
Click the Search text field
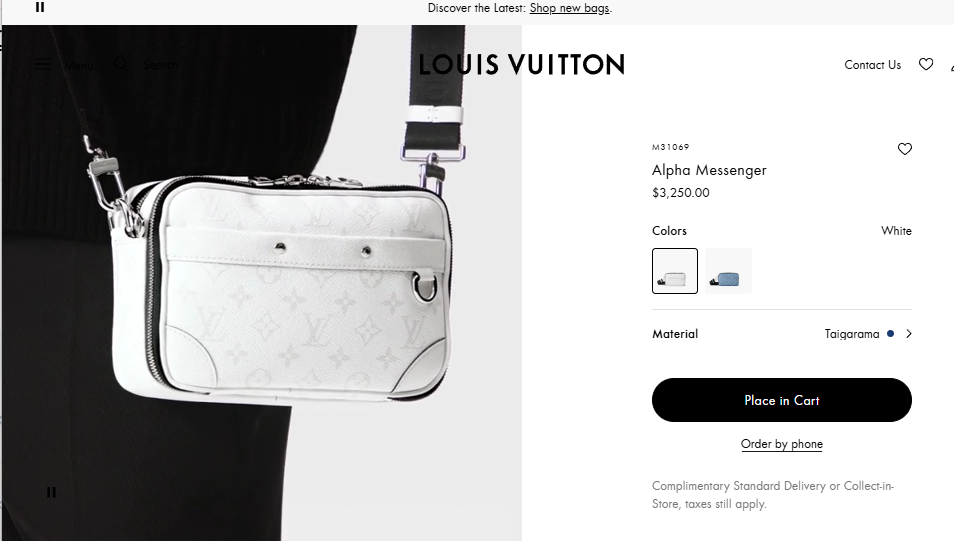(x=161, y=65)
